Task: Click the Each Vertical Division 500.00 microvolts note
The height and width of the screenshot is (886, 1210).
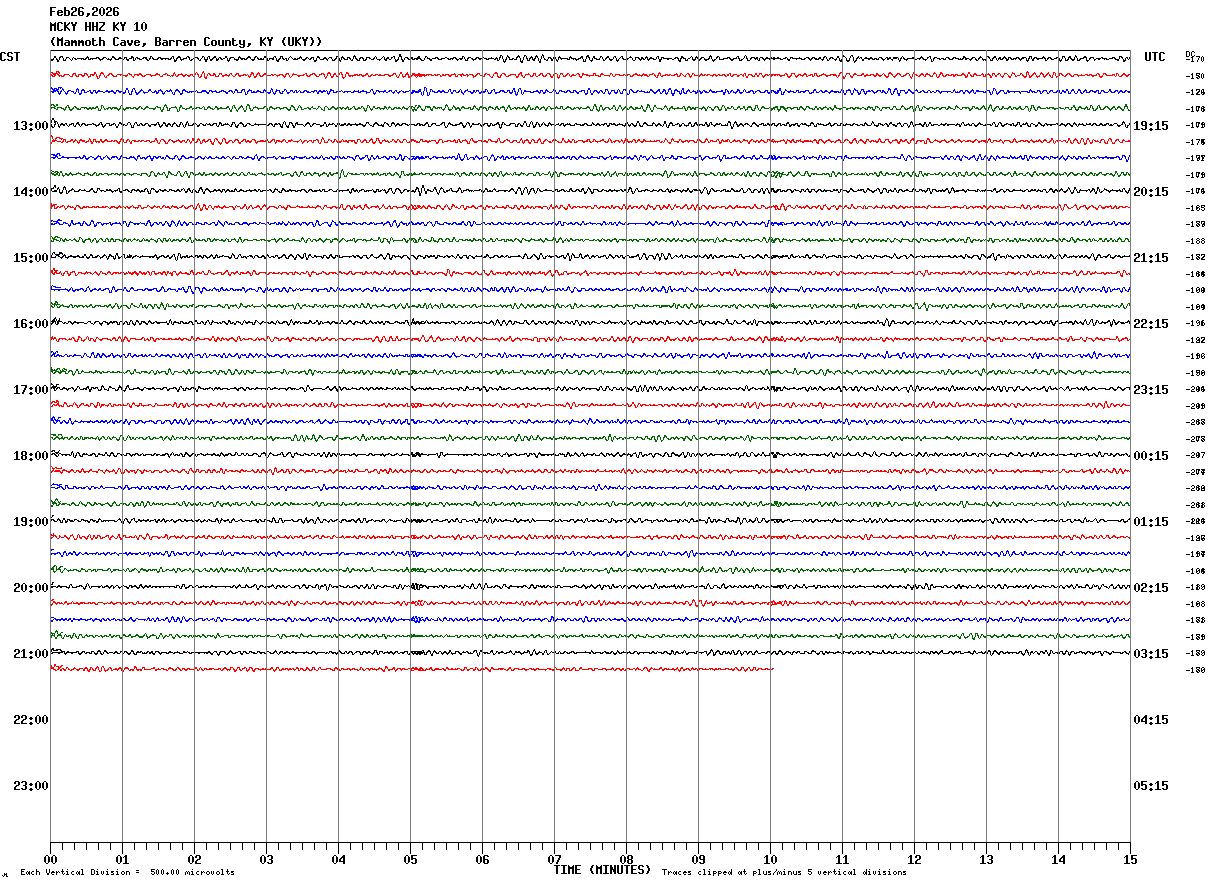Action: tap(127, 872)
